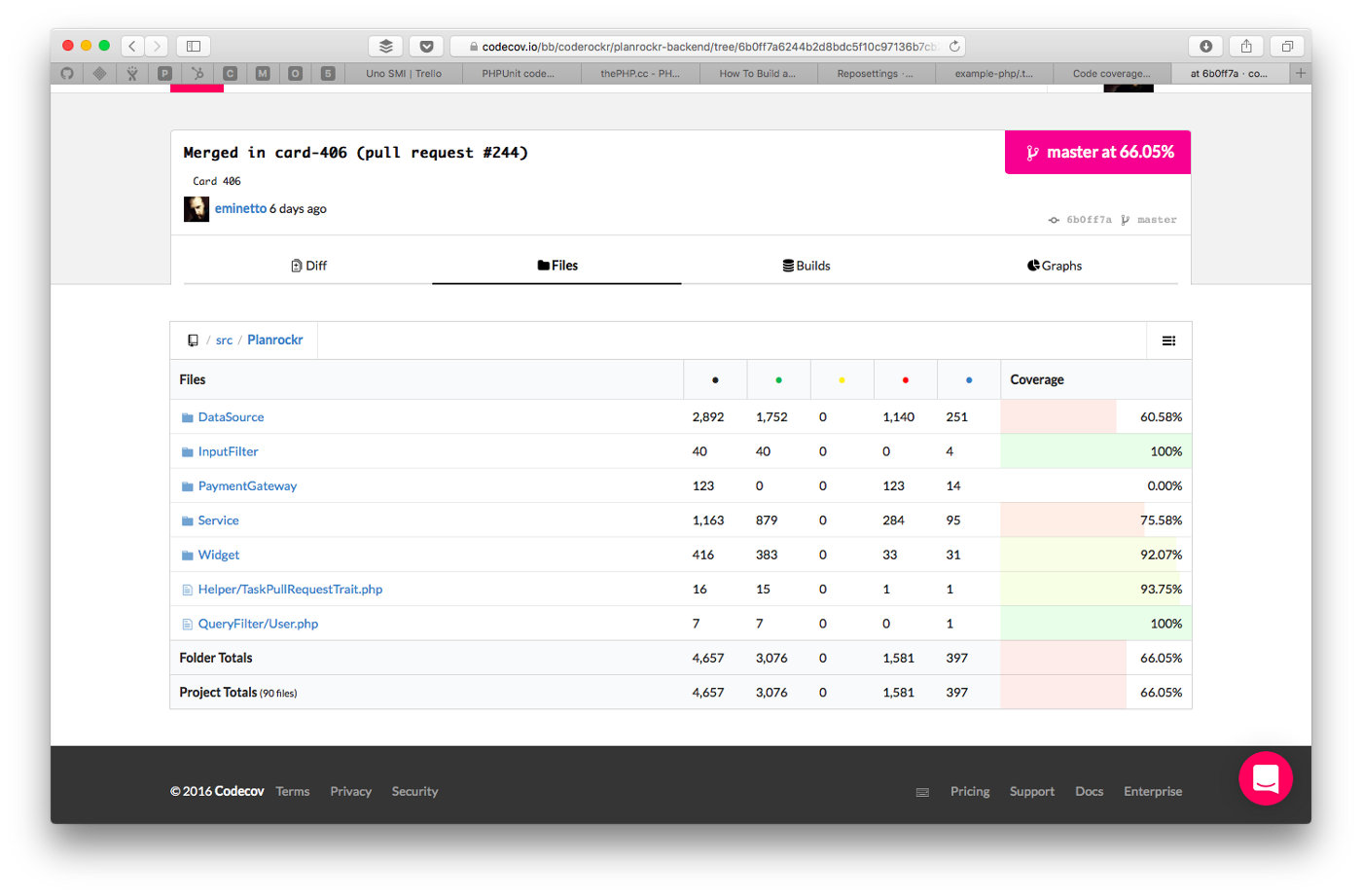This screenshot has height=896, width=1362.
Task: Open the footer Terms link
Action: (x=293, y=792)
